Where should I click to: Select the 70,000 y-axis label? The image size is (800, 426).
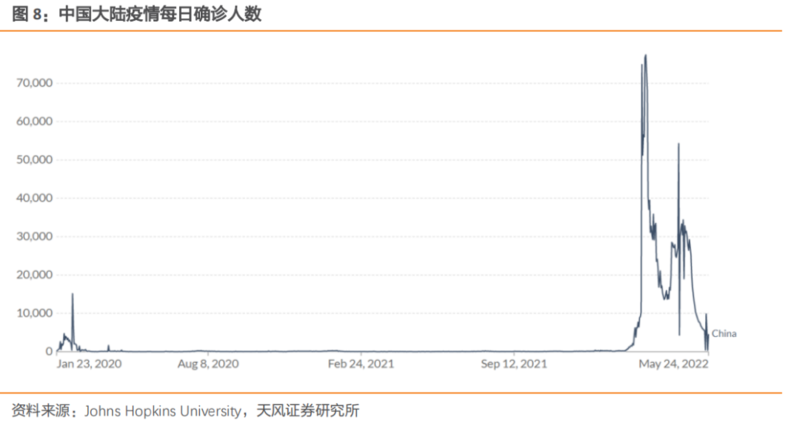pyautogui.click(x=33, y=83)
